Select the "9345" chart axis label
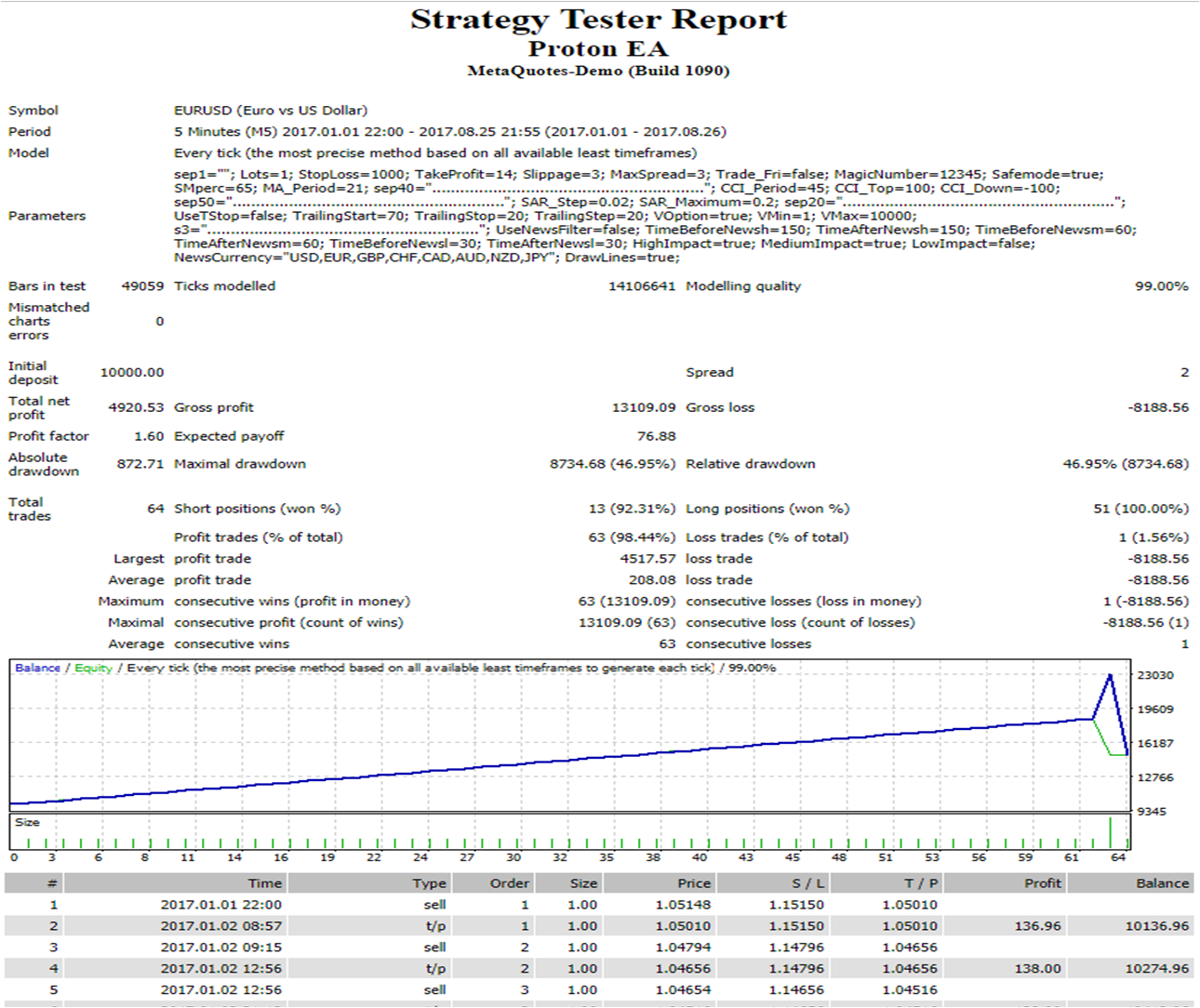Image resolution: width=1200 pixels, height=1008 pixels. click(1152, 813)
